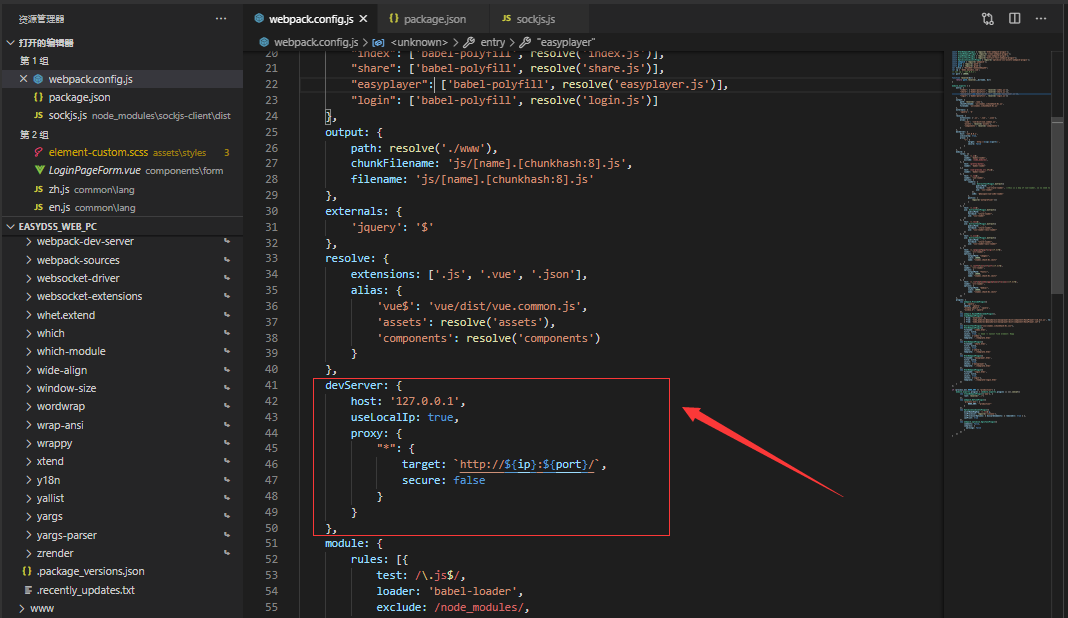Click the 第 2 组 group header

[x=34, y=134]
